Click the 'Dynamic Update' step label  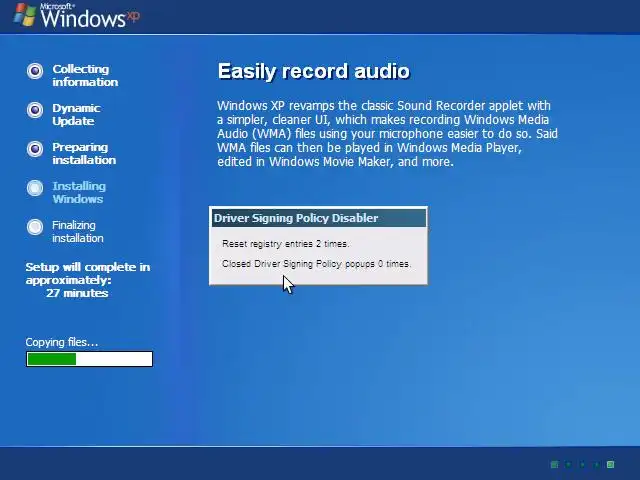76,115
